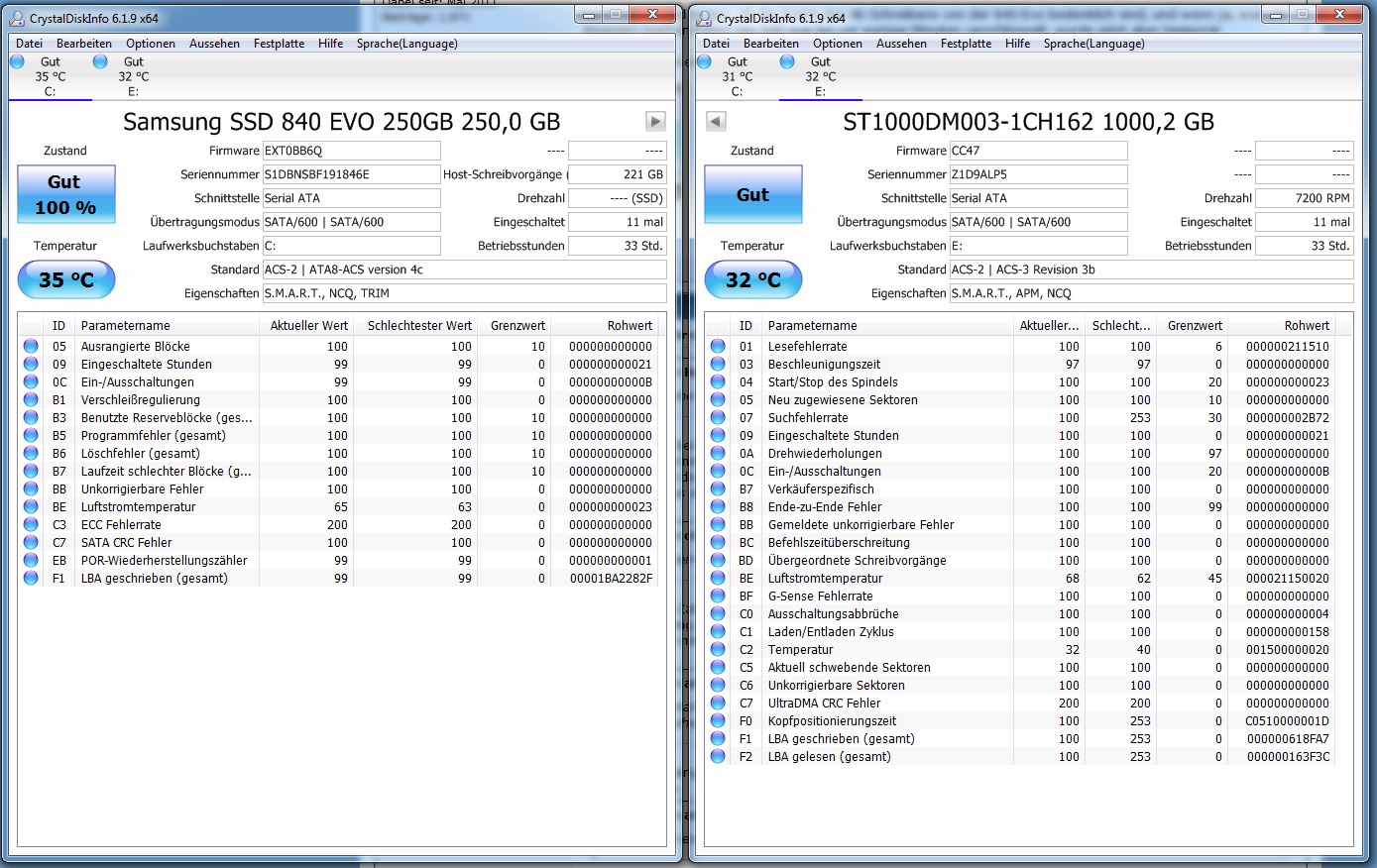
Task: Open Aussehen menu in right window
Action: 902,44
